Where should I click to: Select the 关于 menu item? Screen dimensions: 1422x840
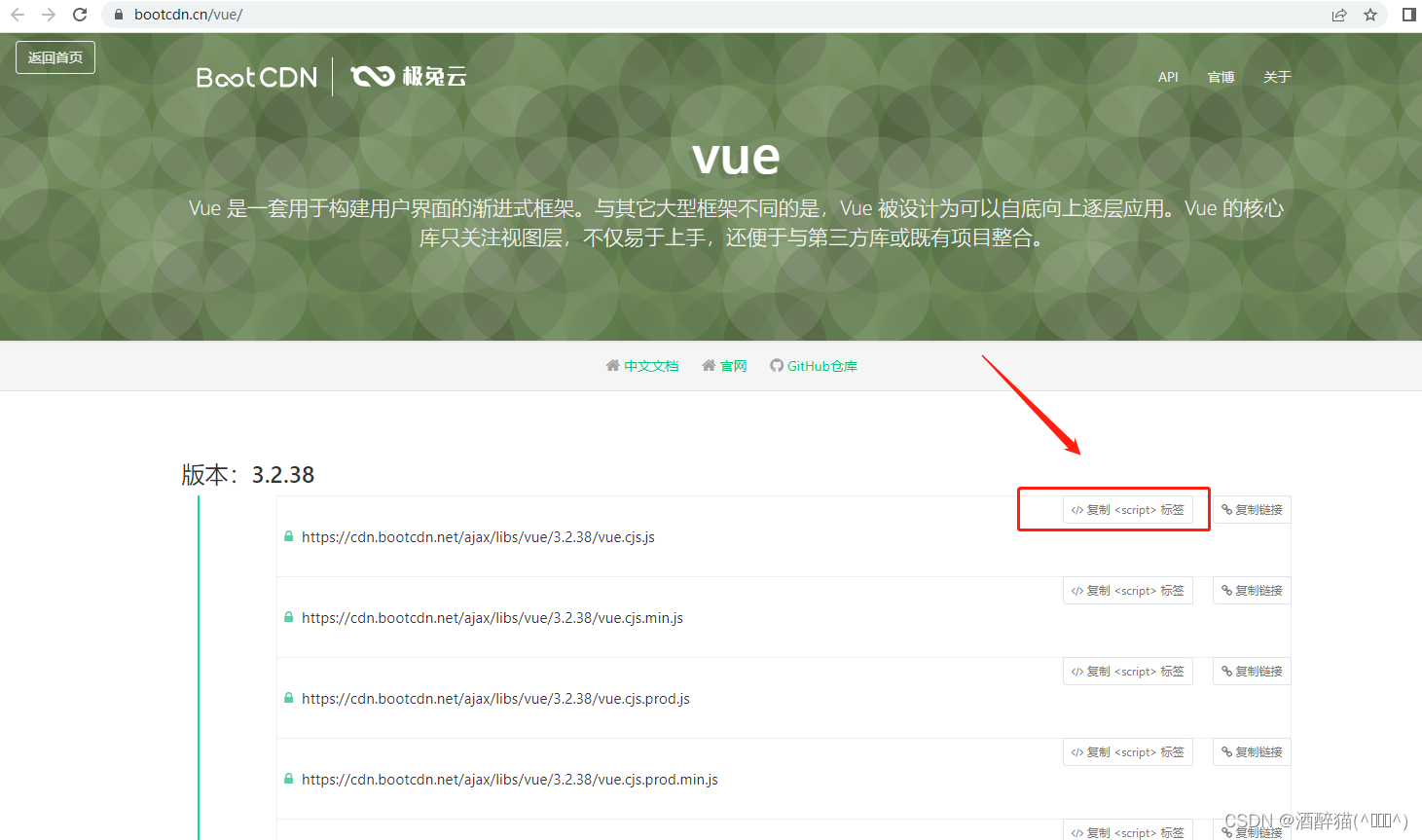pos(1276,76)
